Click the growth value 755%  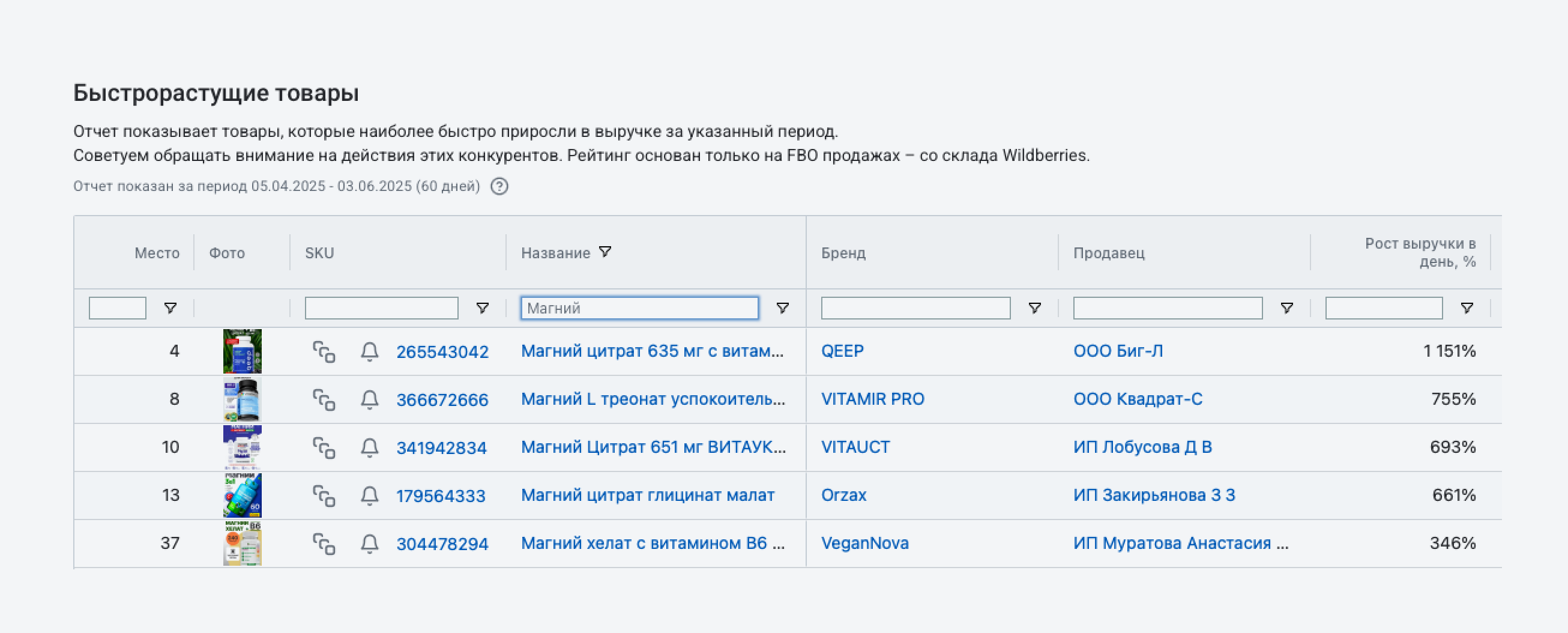point(1453,399)
